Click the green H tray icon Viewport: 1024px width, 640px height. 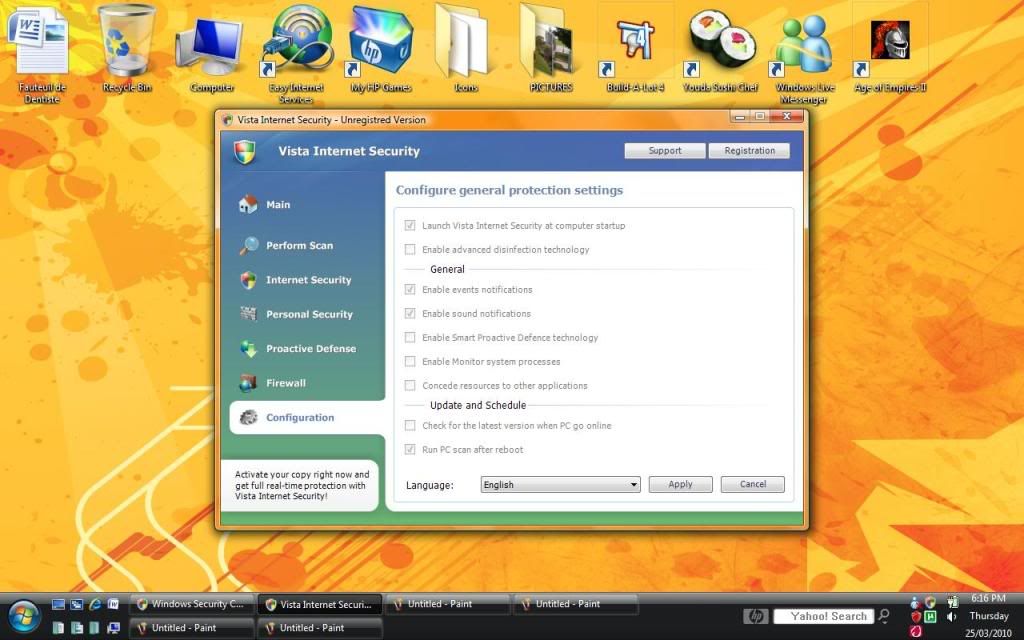(x=931, y=616)
